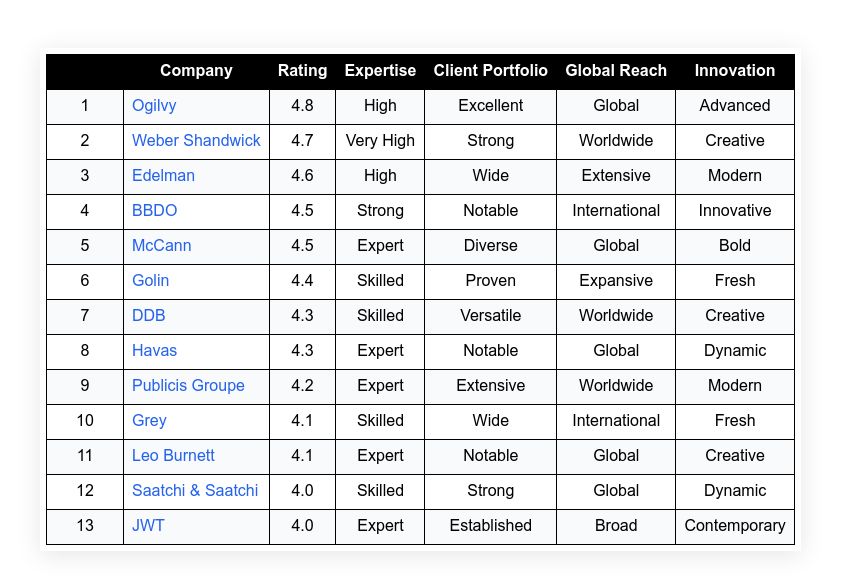Open the Publicis Groupe link

tap(188, 386)
